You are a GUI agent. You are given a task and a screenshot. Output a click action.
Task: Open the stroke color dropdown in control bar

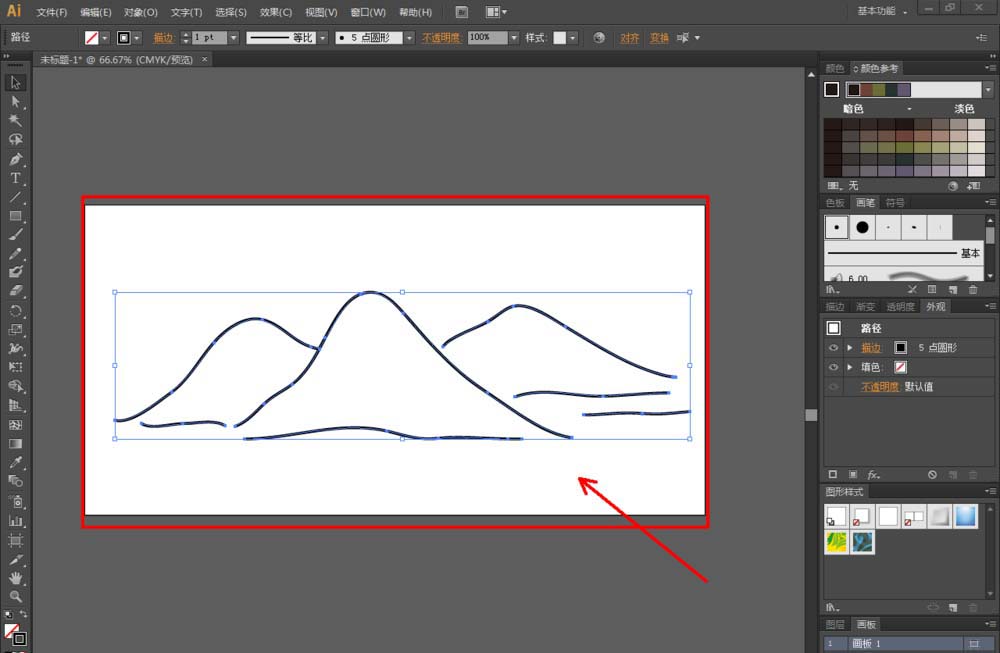pyautogui.click(x=136, y=38)
